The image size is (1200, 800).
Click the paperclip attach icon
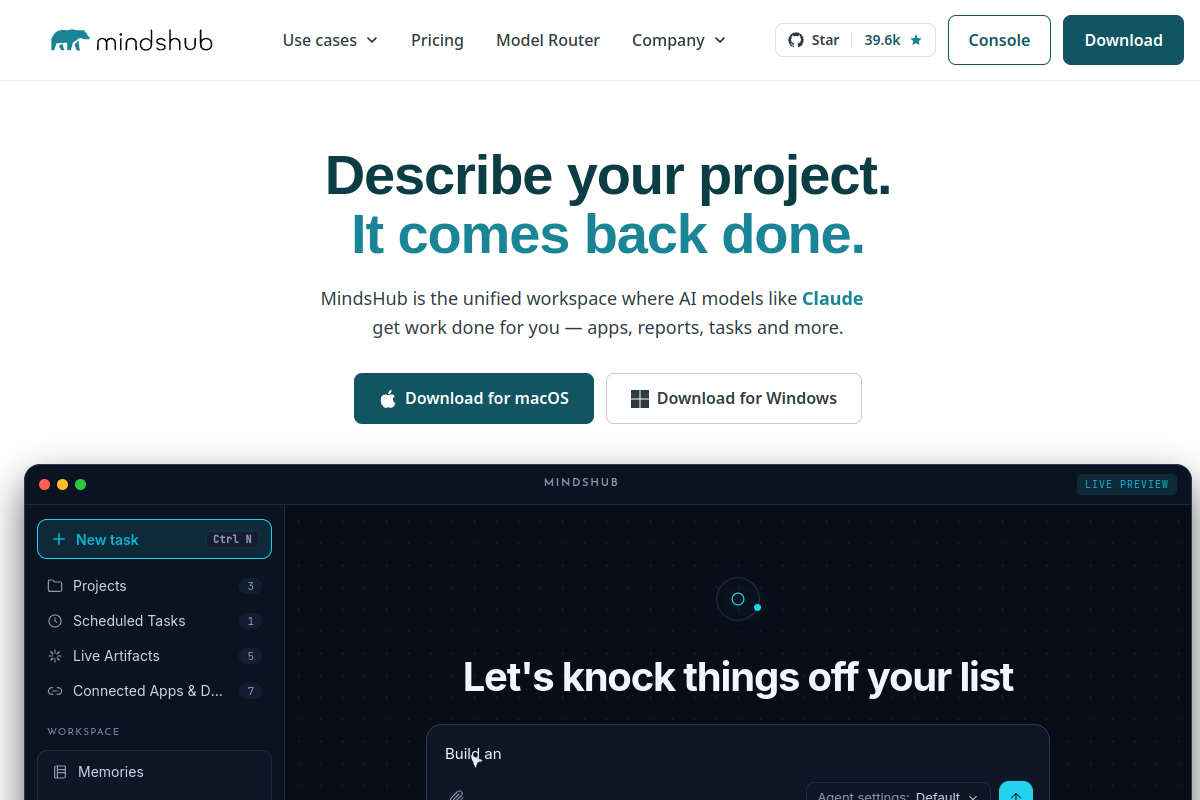(x=457, y=796)
